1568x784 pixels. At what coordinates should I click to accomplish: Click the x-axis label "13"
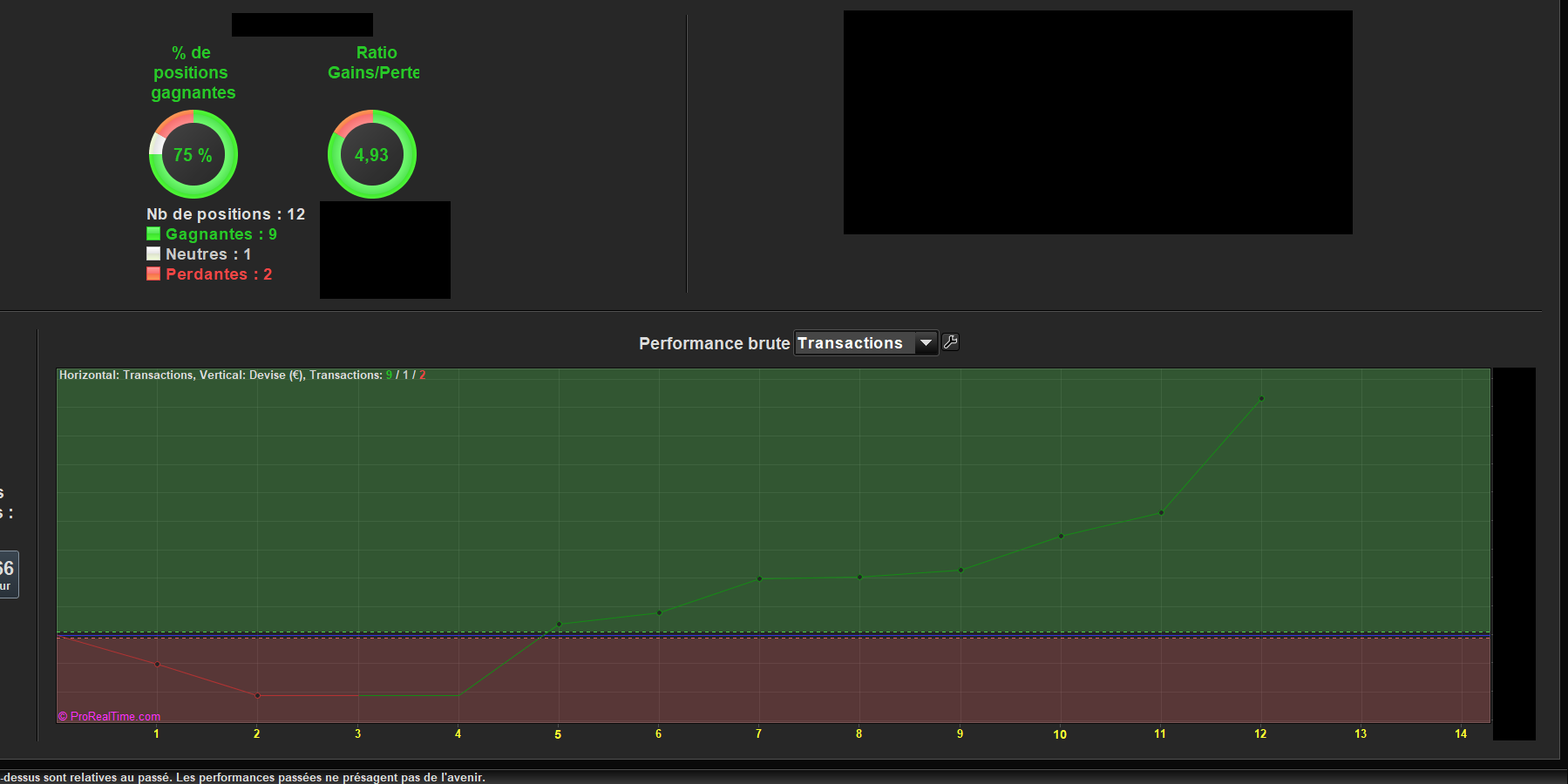(1361, 734)
